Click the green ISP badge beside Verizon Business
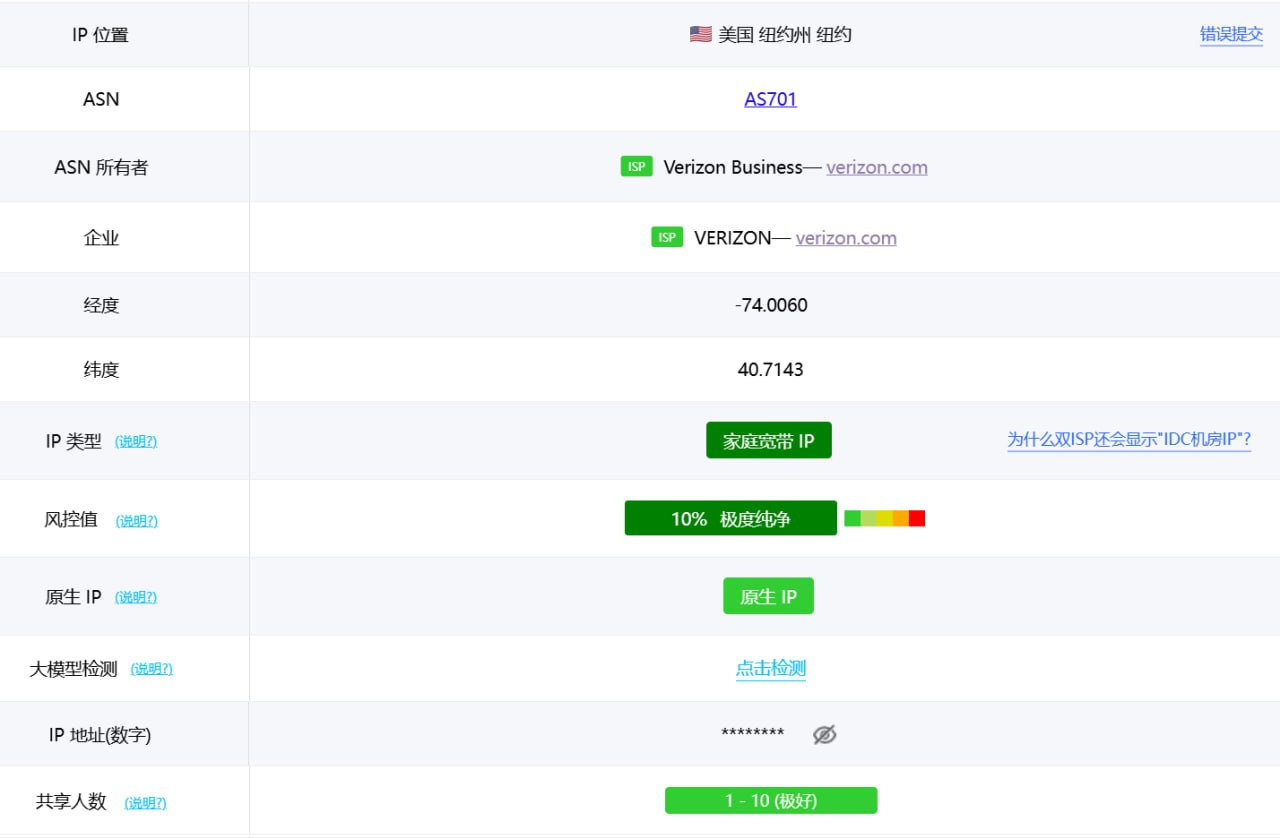Image resolution: width=1280 pixels, height=838 pixels. (636, 166)
